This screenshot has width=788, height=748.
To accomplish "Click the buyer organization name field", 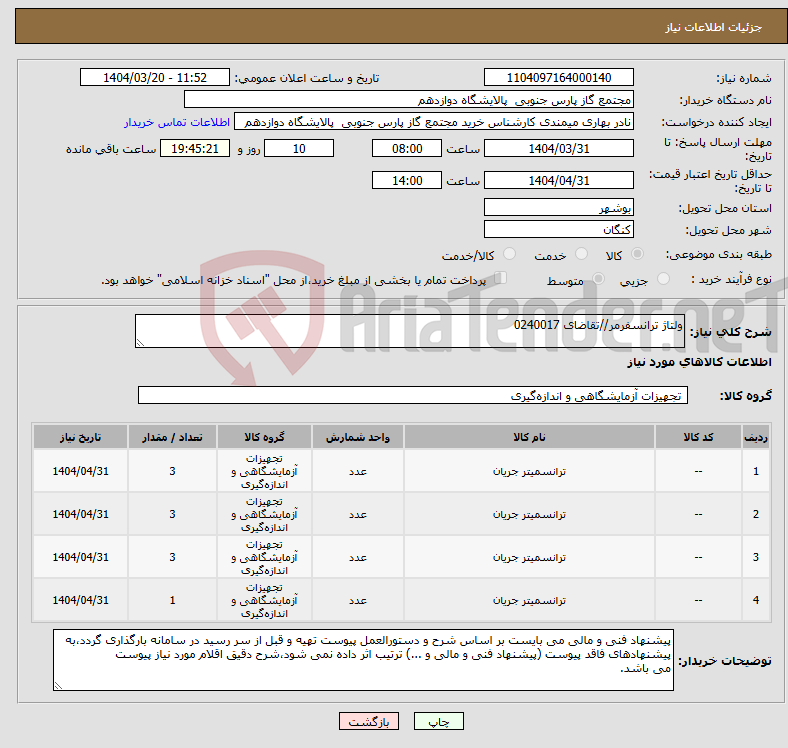I will tap(409, 100).
